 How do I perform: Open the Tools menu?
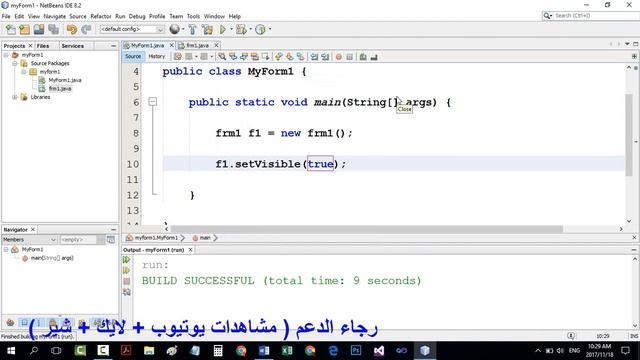(x=193, y=16)
